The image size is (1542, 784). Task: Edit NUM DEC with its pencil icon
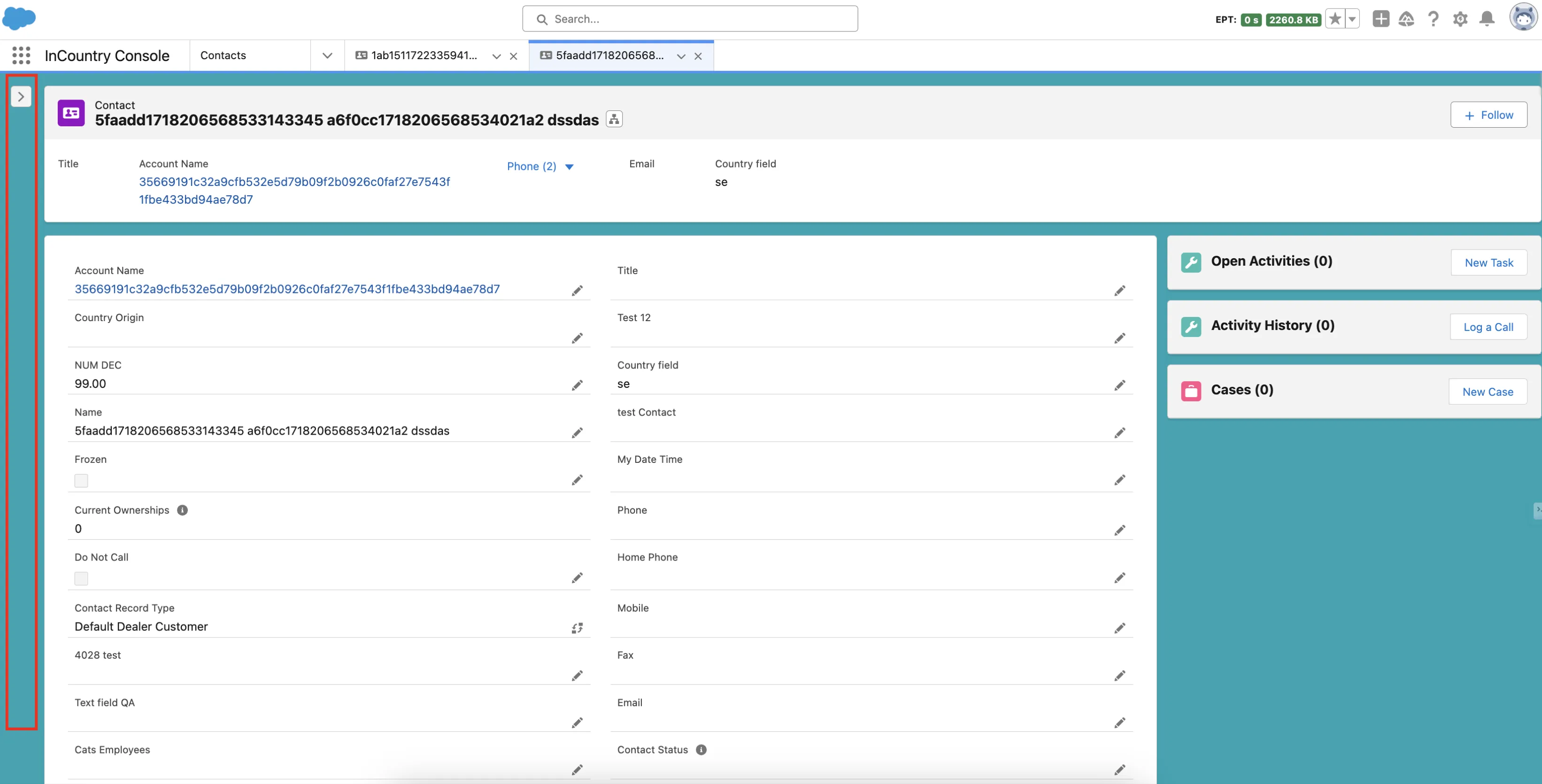pyautogui.click(x=577, y=385)
